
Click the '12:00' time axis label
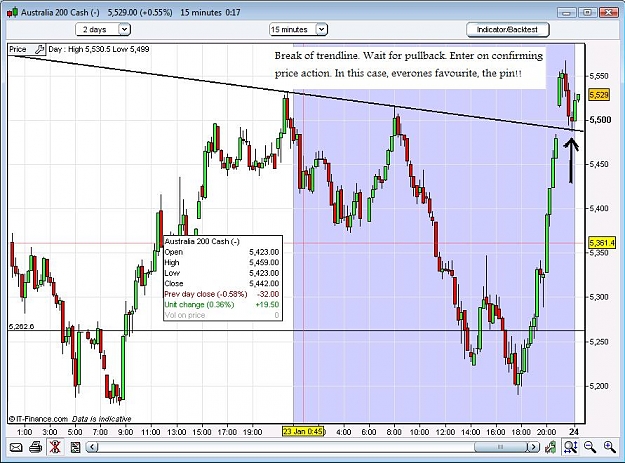tap(445, 432)
